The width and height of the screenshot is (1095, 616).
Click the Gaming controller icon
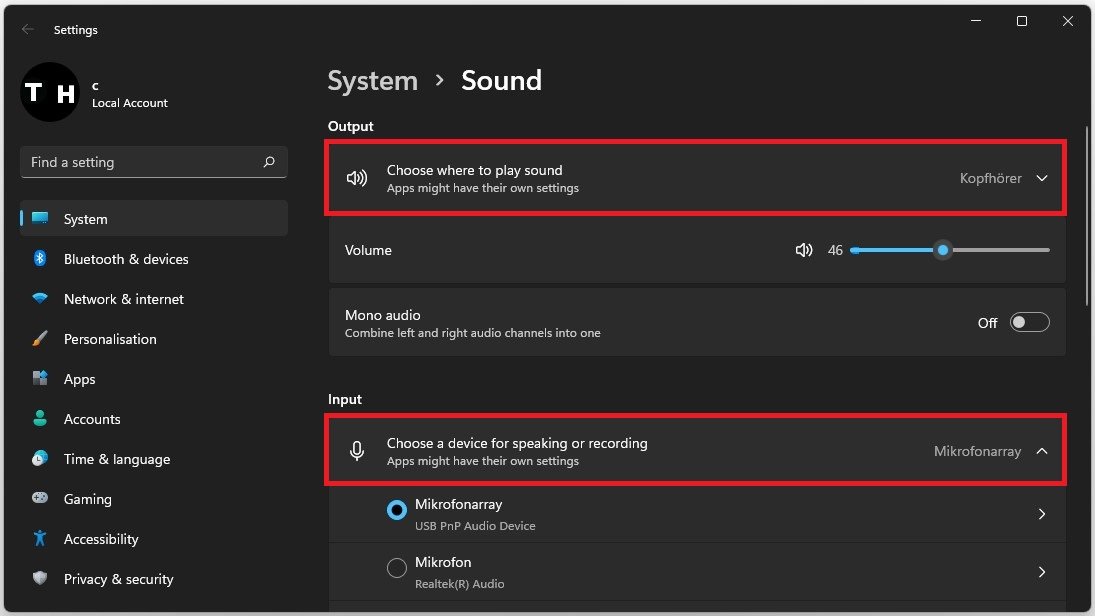click(40, 499)
